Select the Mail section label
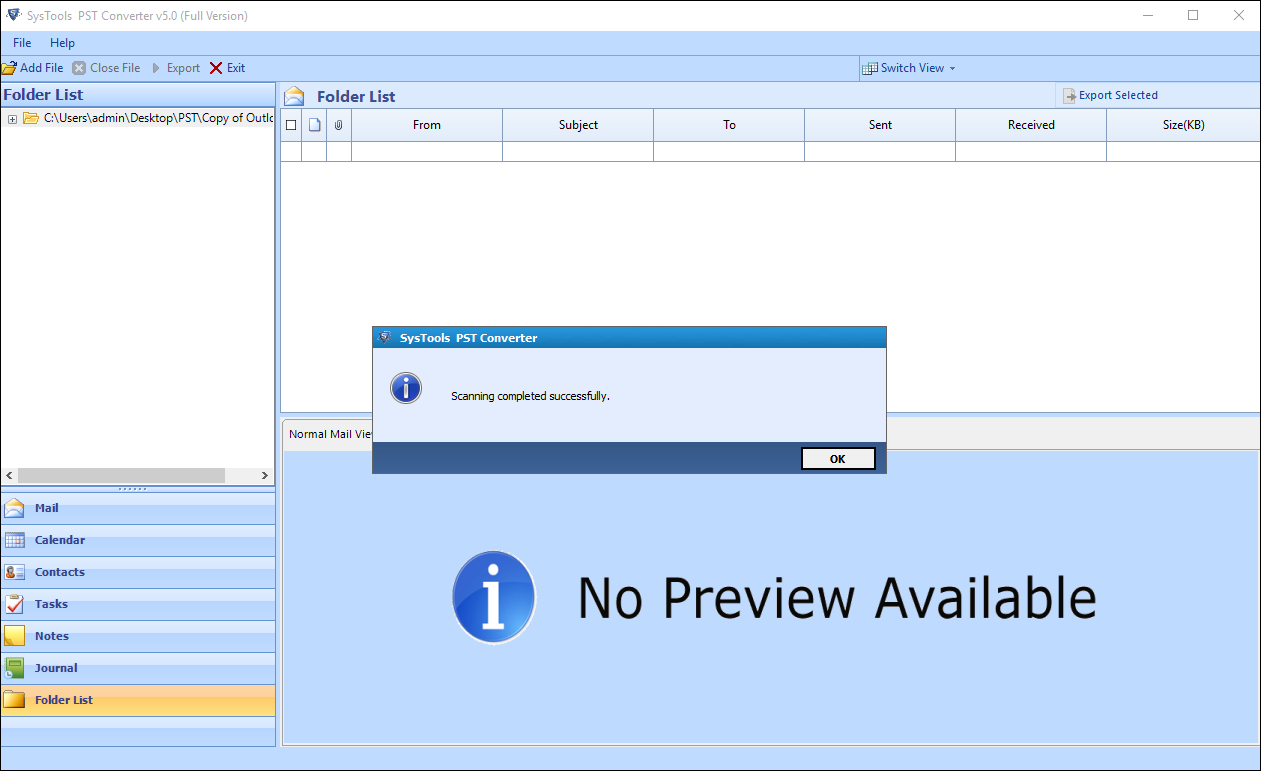1261x771 pixels. (47, 508)
